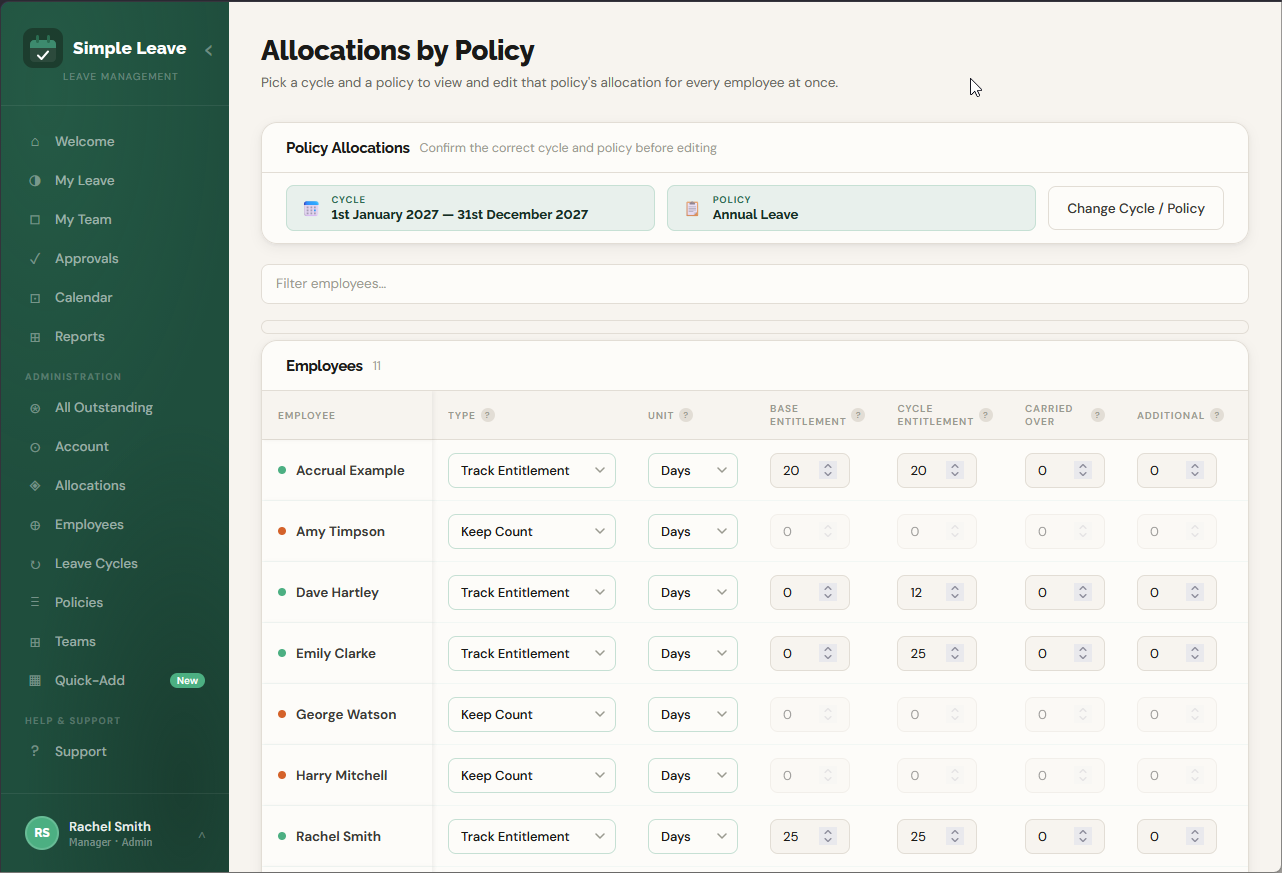1282x873 pixels.
Task: Click the Filter employees search field
Action: pyautogui.click(x=755, y=284)
